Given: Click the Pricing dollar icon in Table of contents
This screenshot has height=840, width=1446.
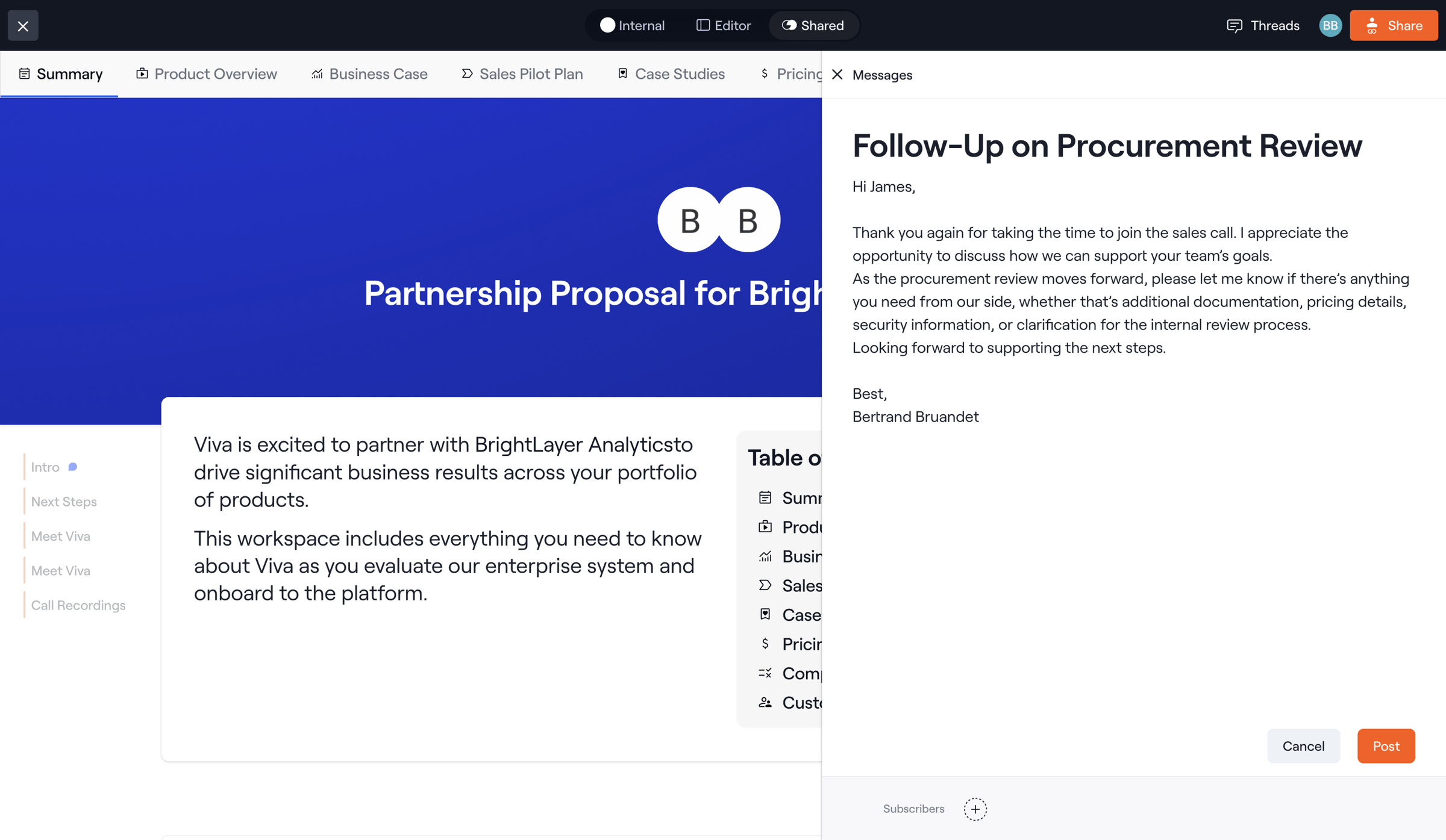Looking at the screenshot, I should [765, 643].
